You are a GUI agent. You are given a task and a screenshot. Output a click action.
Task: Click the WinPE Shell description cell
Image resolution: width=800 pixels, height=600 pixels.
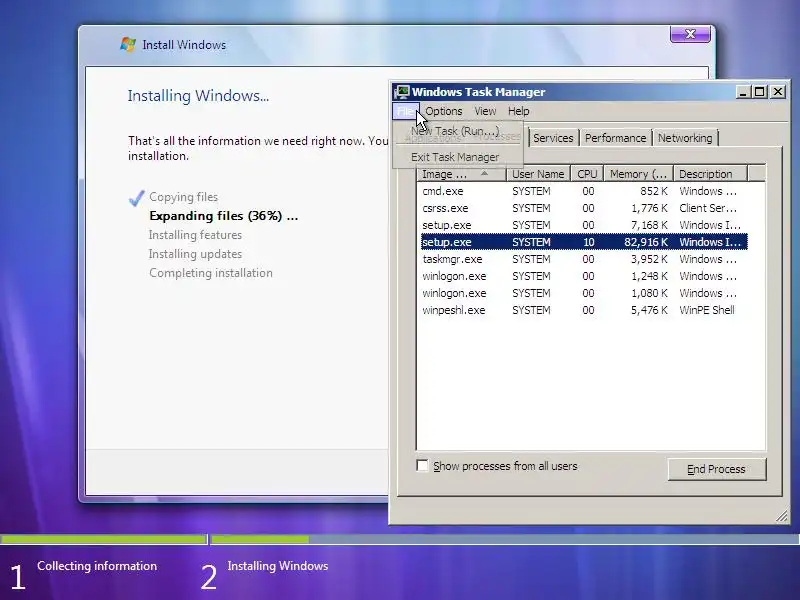(707, 310)
